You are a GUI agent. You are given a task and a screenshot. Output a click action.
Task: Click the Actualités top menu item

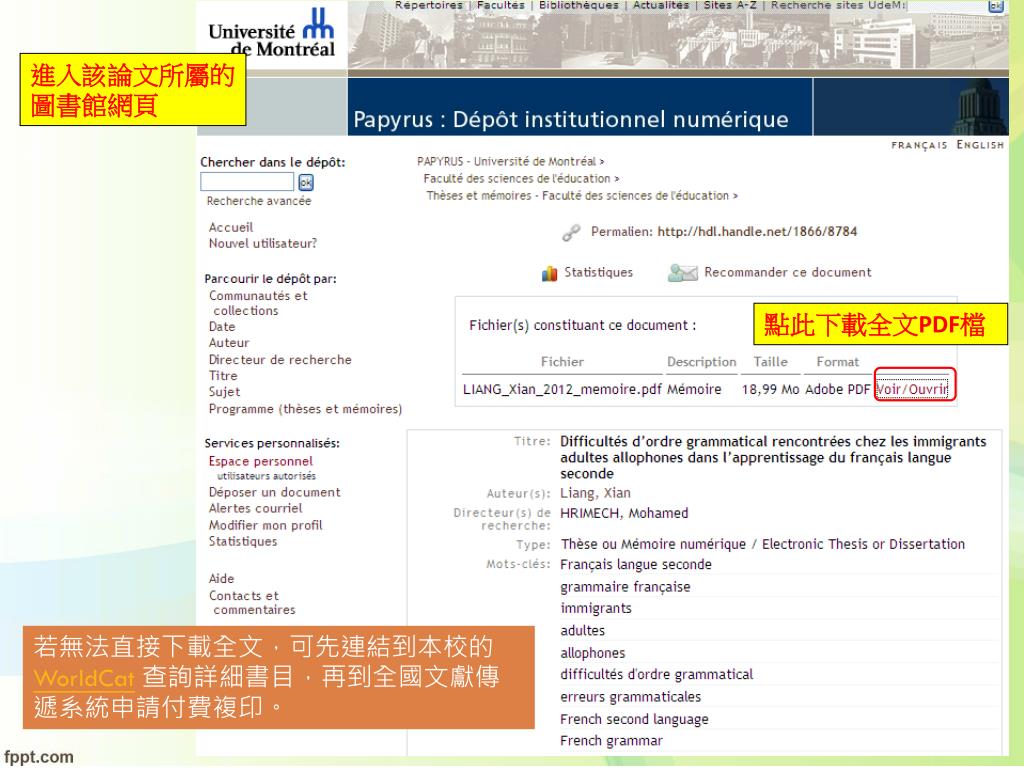coord(661,5)
